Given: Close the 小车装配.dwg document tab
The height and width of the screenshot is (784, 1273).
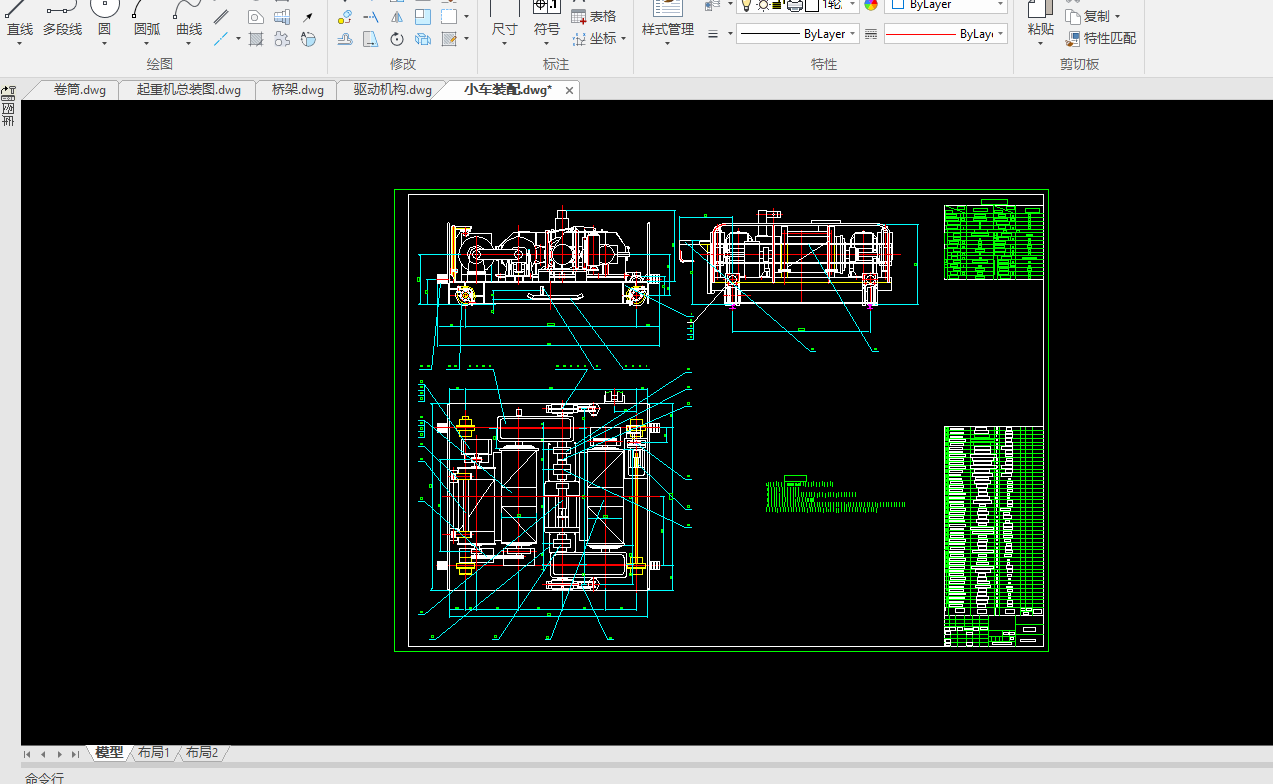Looking at the screenshot, I should (570, 90).
